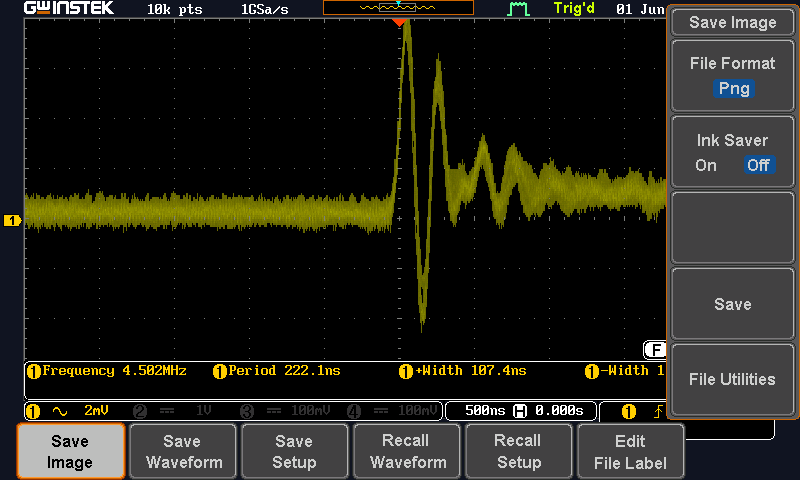The height and width of the screenshot is (480, 800).
Task: Click the channel 2 DC coupling symbol
Action: [x=167, y=411]
